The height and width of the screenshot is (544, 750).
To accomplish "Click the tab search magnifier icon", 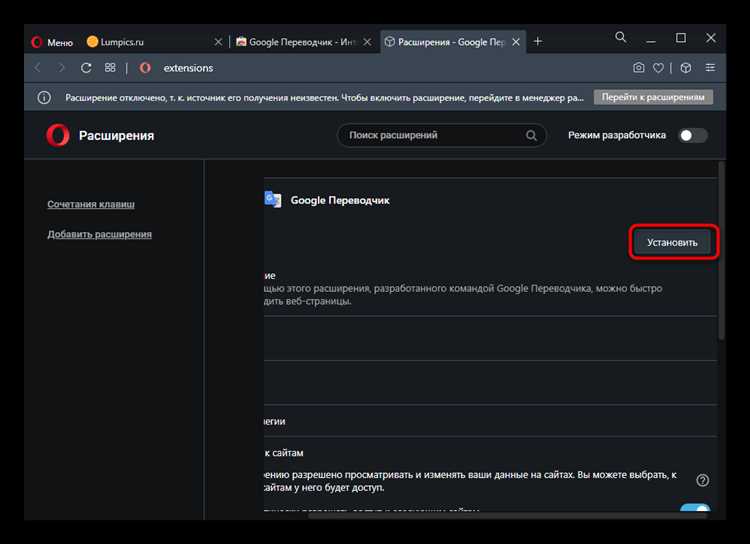I will [620, 37].
